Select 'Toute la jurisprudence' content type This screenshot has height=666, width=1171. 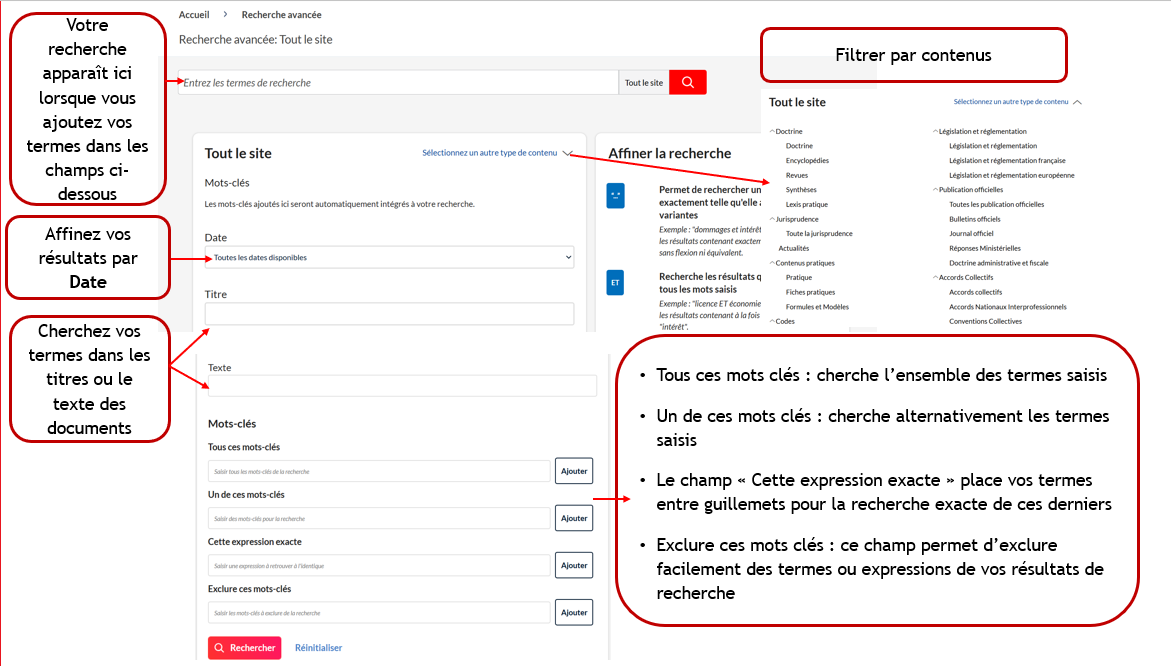click(819, 234)
